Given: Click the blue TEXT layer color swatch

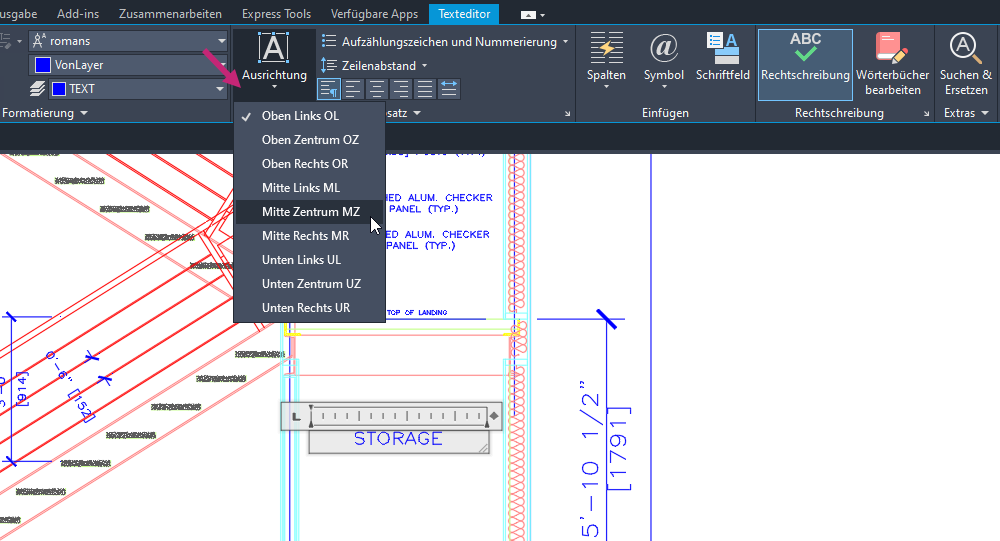Looking at the screenshot, I should point(59,89).
